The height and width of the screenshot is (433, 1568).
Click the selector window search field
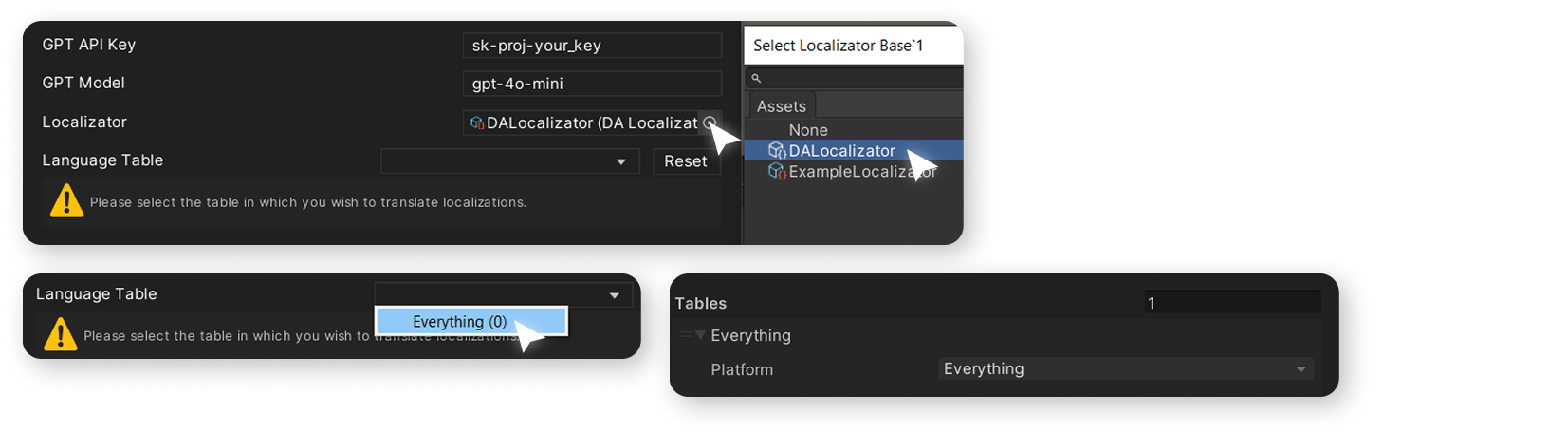855,78
